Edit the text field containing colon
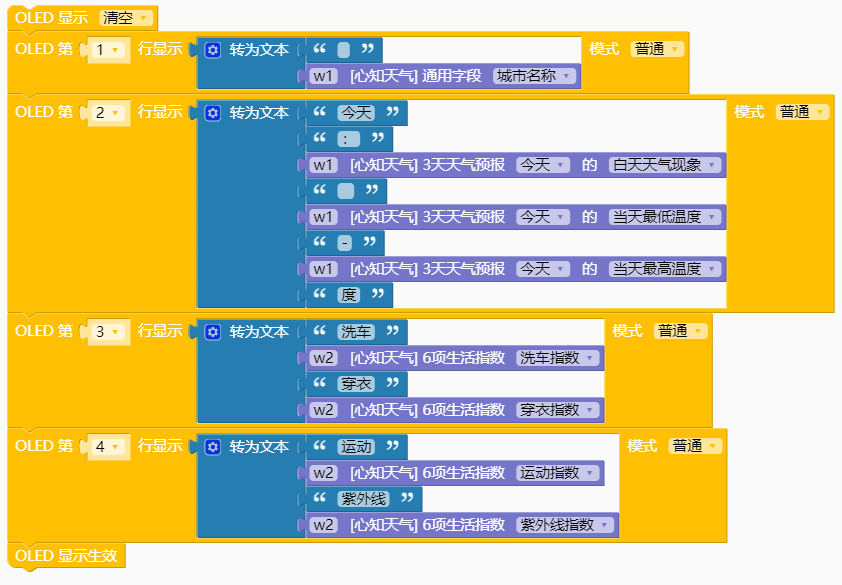 349,139
